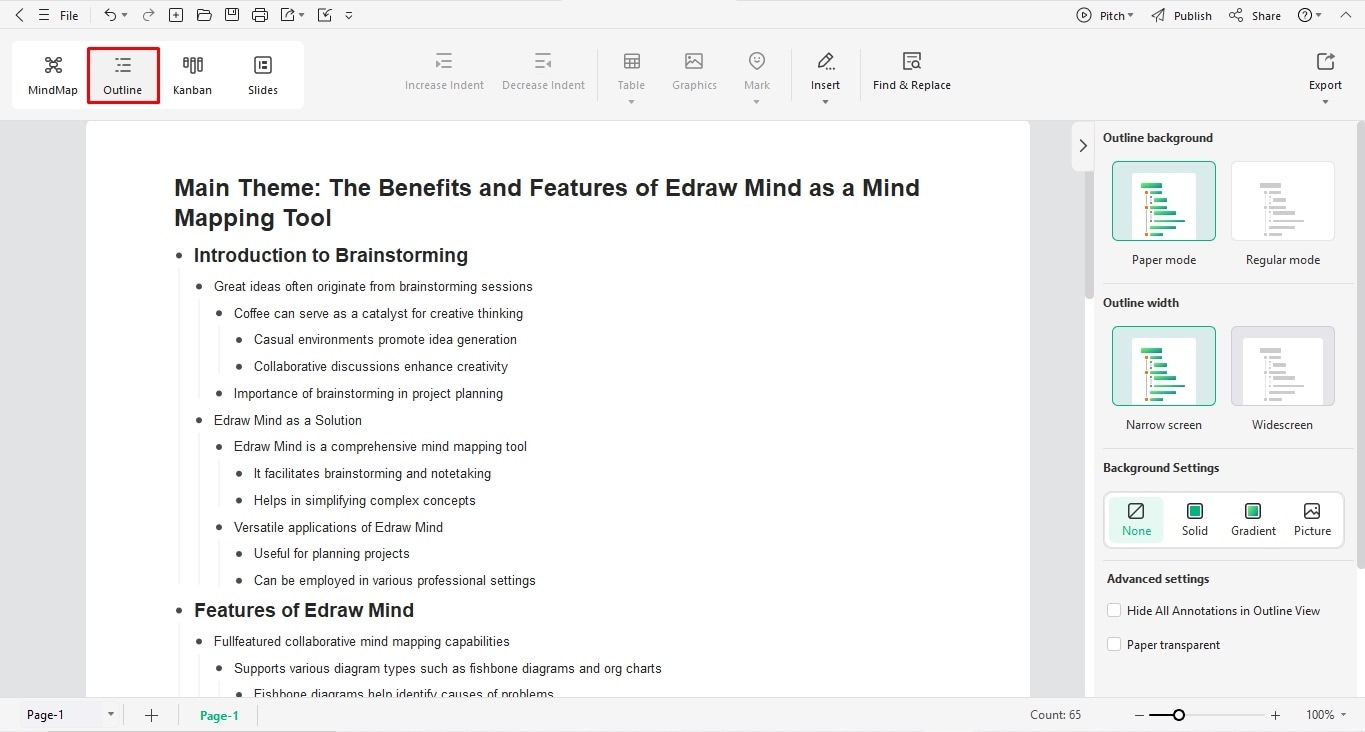Choose Widescreen outline width
This screenshot has height=732, width=1365.
pos(1283,366)
